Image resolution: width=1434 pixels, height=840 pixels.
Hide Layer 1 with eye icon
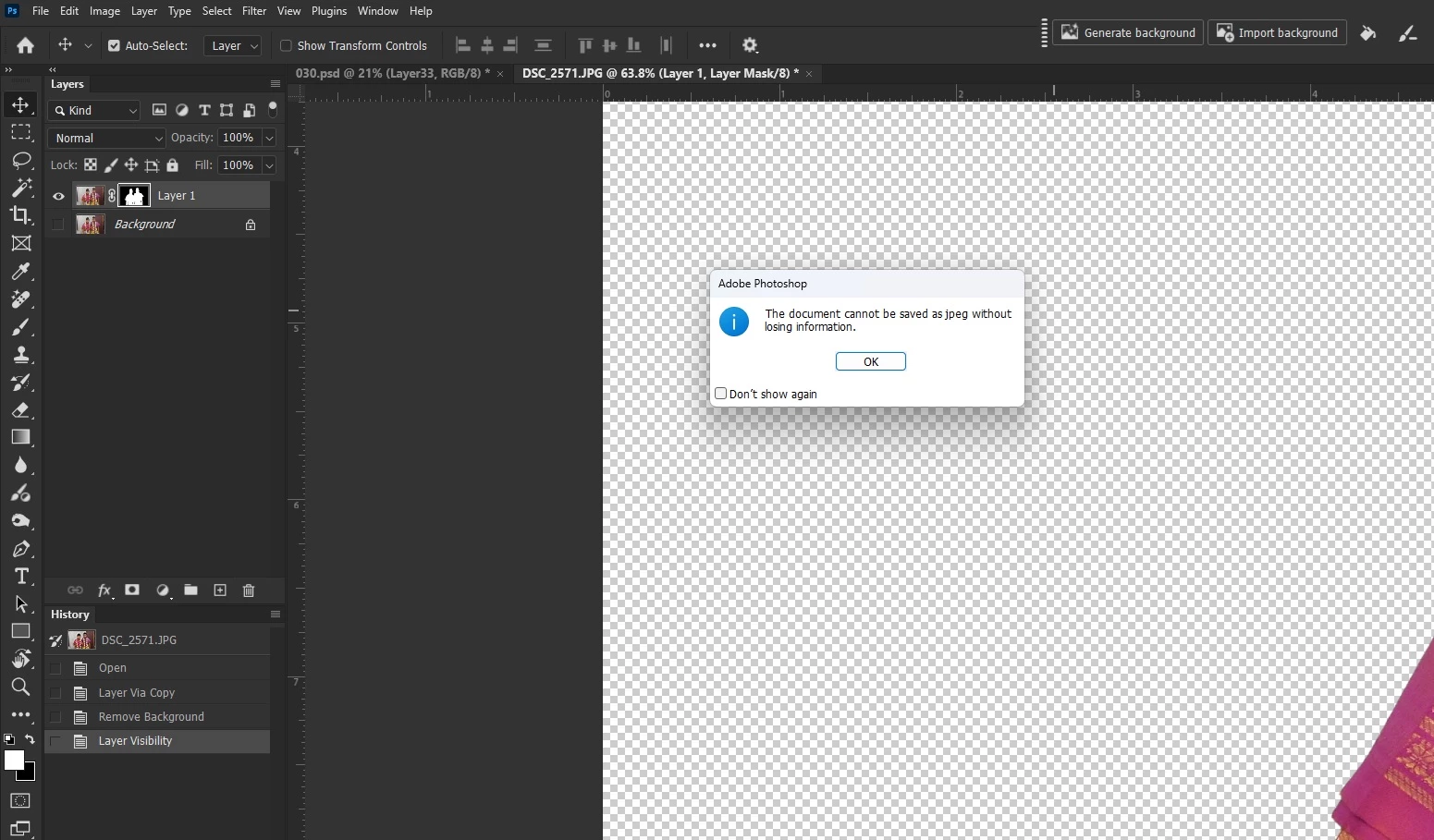(58, 196)
